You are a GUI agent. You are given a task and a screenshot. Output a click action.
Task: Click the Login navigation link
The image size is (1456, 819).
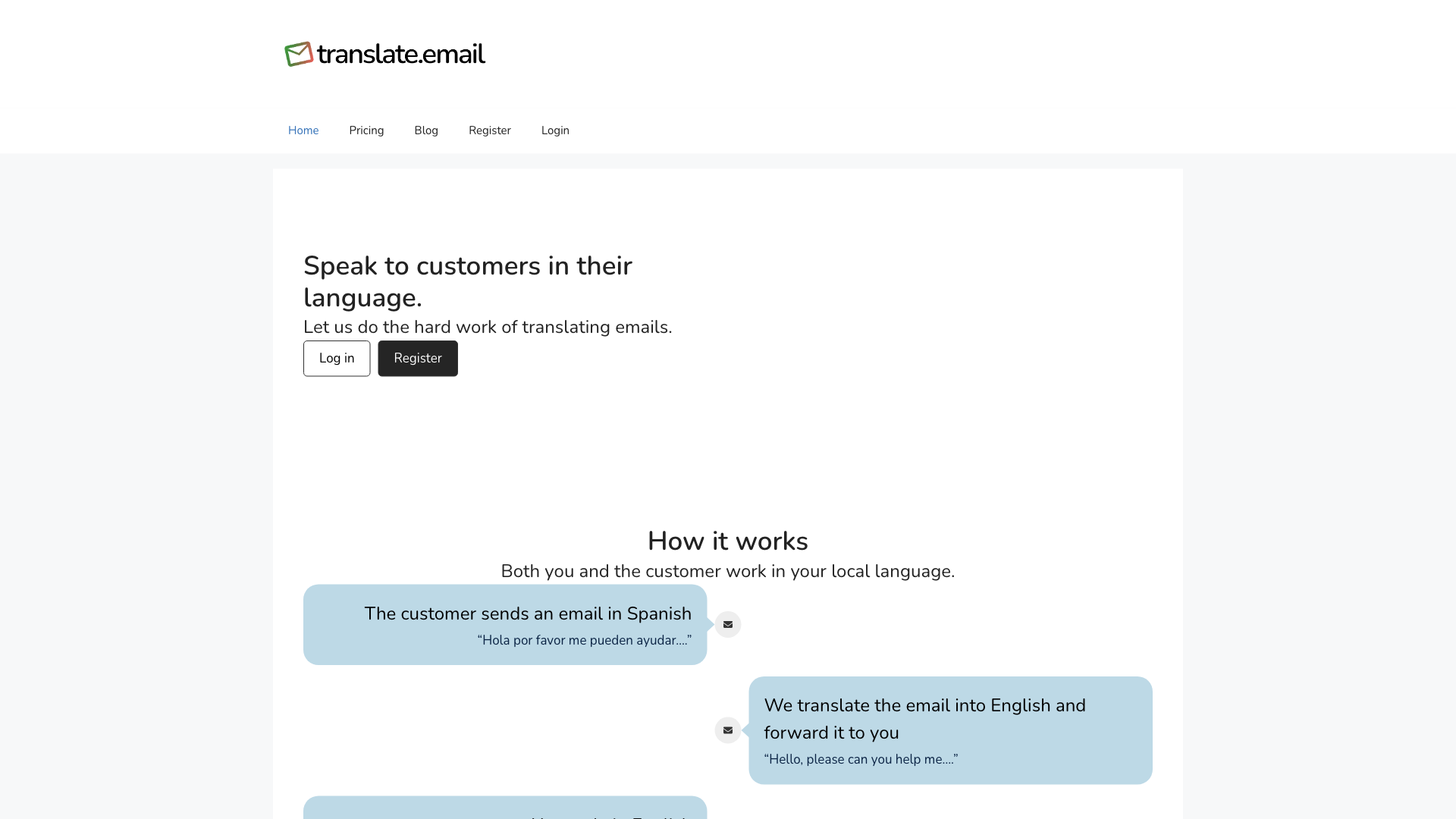(555, 130)
